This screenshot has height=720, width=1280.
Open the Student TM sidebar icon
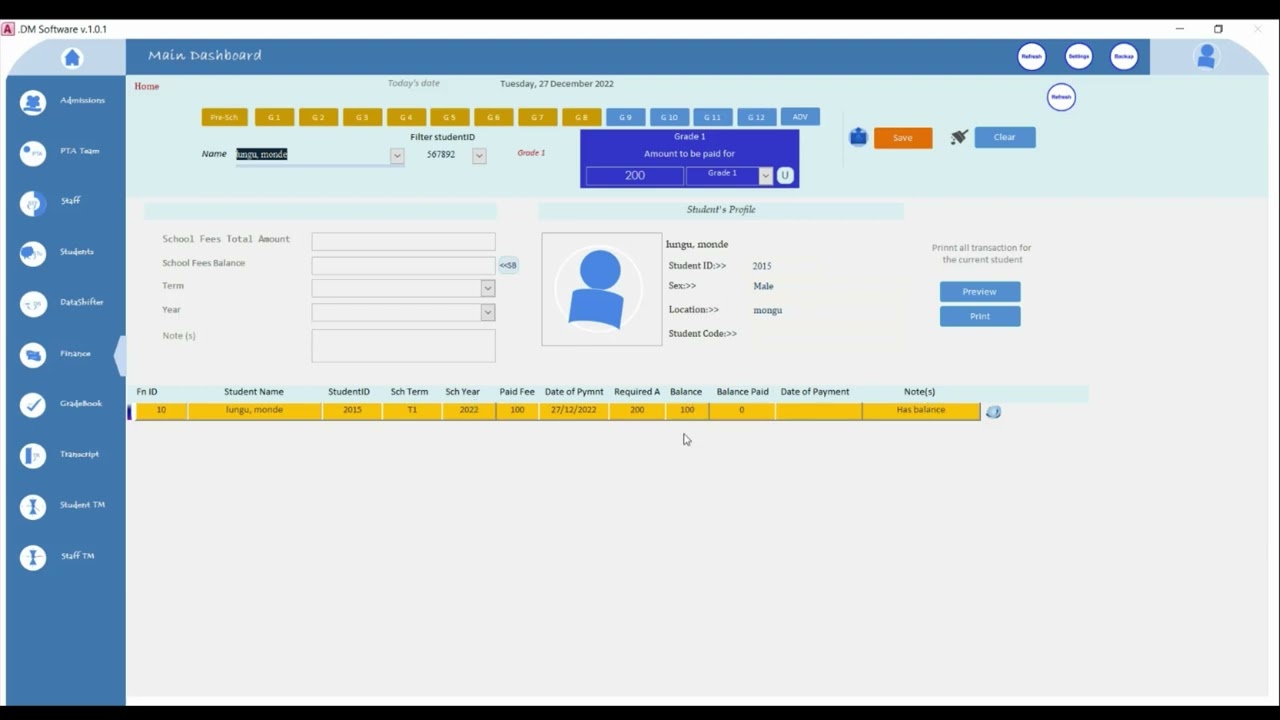point(33,507)
